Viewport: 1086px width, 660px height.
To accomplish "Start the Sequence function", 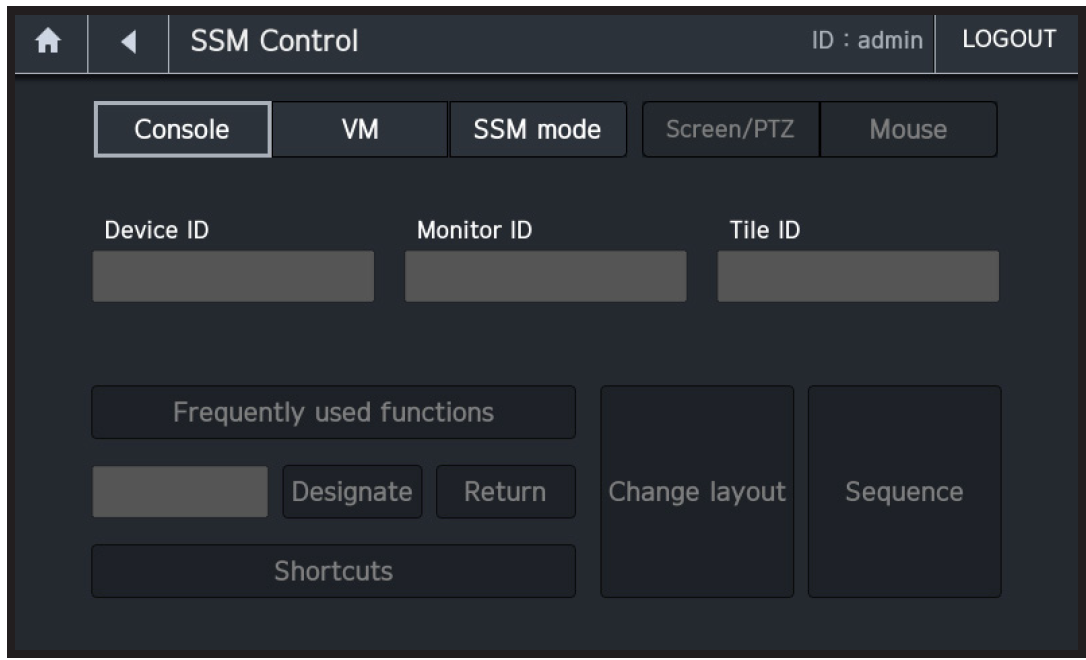I will tap(905, 492).
